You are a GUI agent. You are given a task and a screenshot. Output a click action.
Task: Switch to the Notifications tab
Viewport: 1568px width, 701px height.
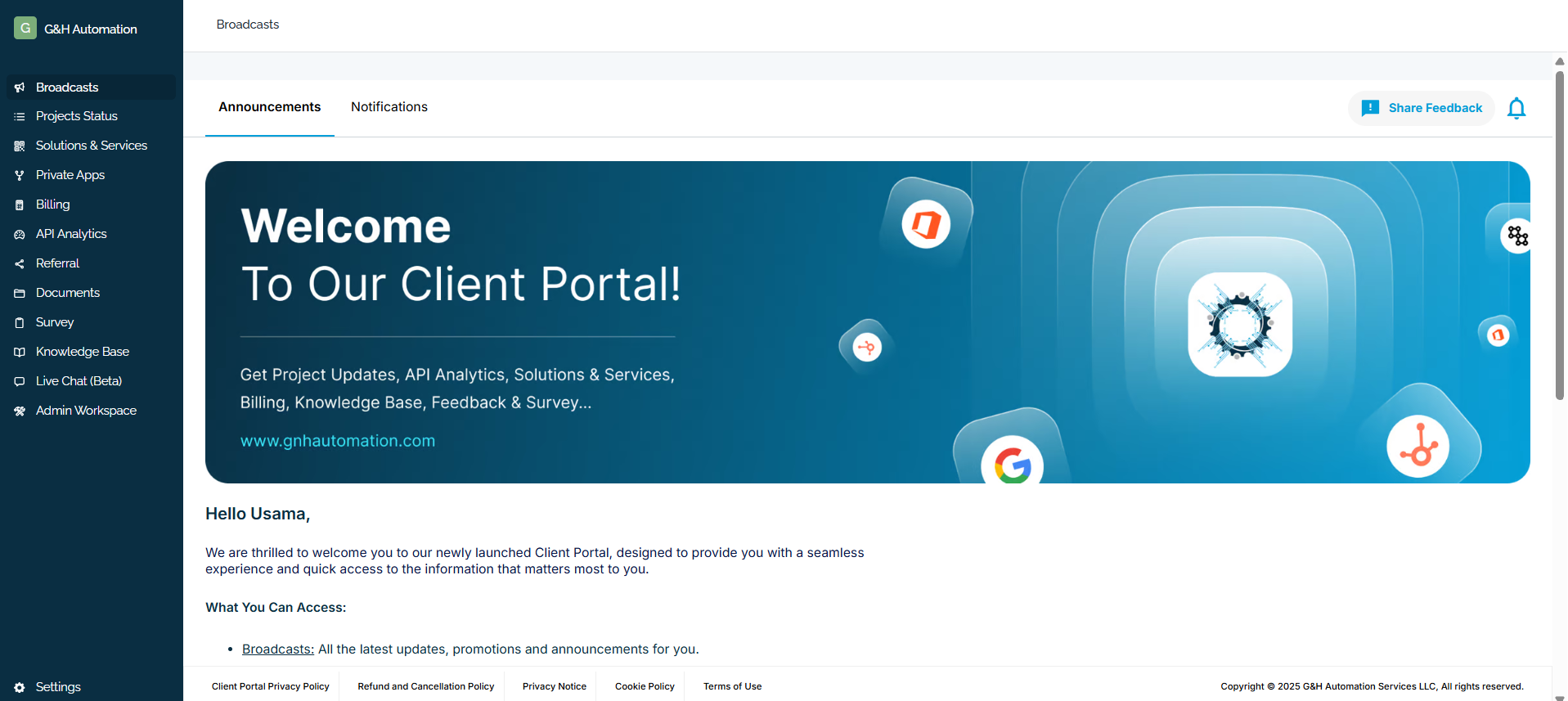click(389, 107)
